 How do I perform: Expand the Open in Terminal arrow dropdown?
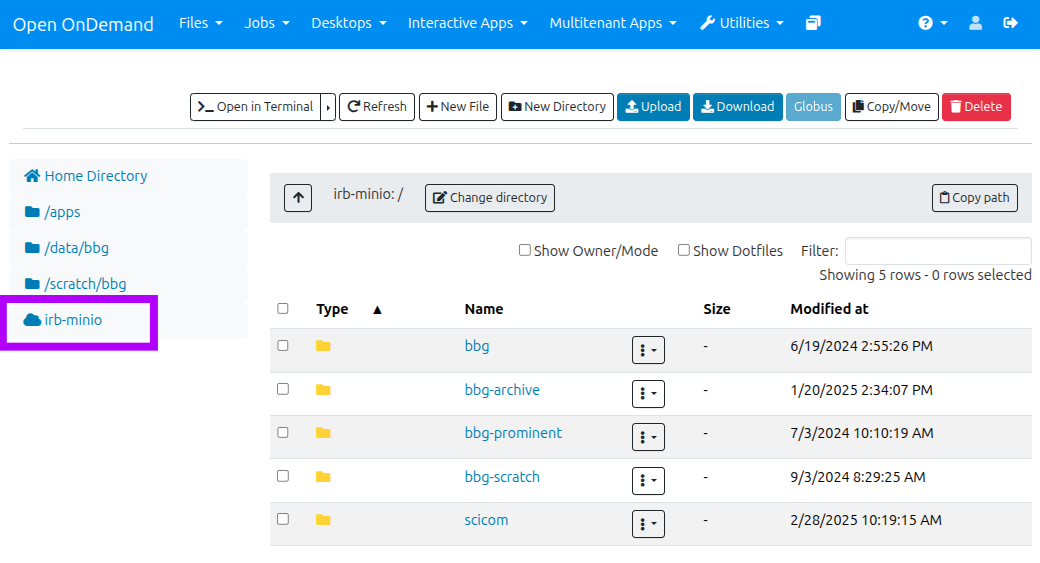pyautogui.click(x=328, y=107)
